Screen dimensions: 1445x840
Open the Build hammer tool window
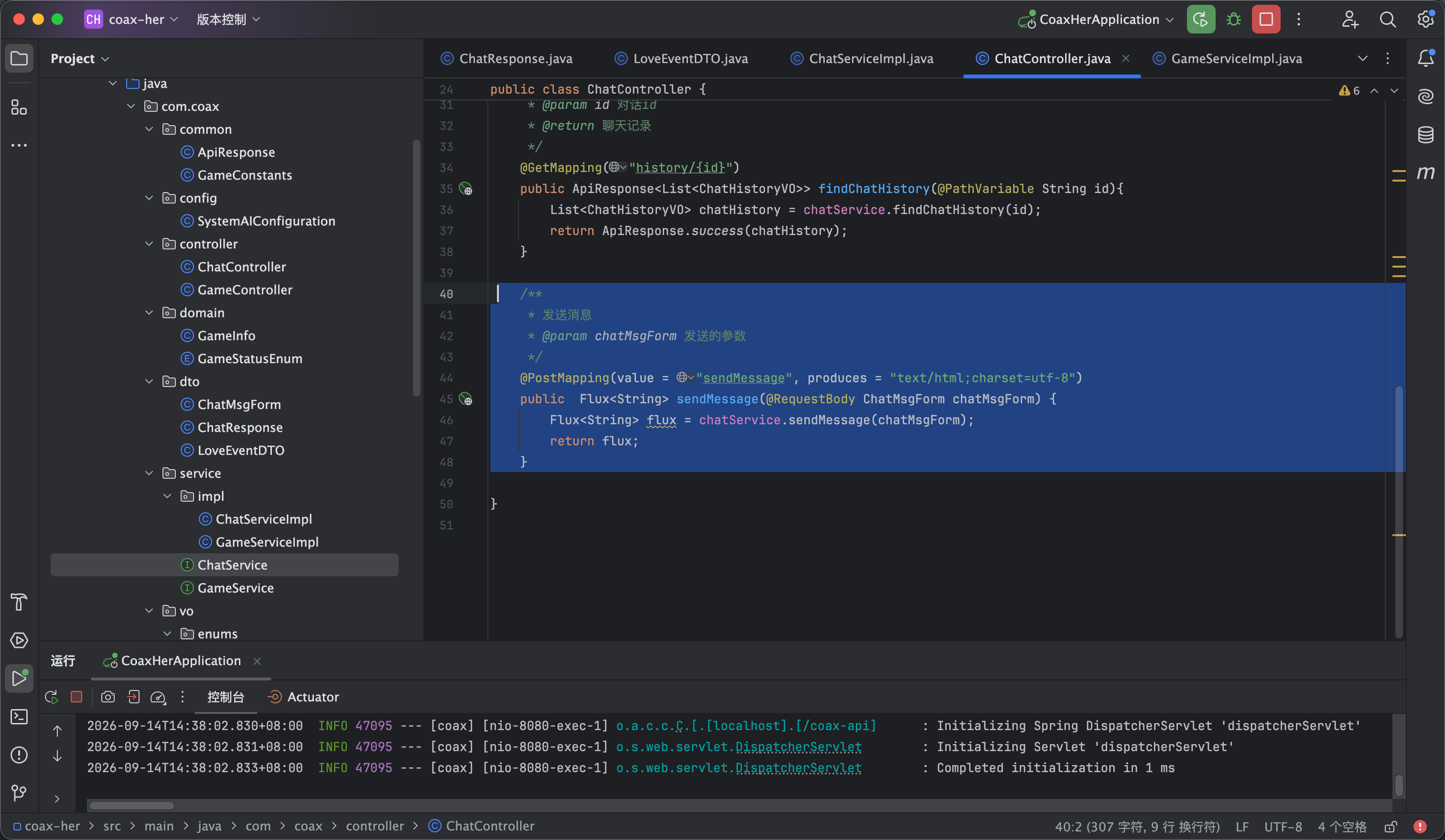pos(19,602)
